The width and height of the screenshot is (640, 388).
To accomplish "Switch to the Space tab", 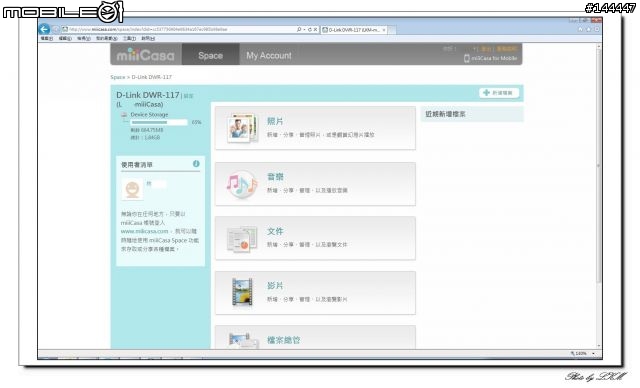I will coord(211,55).
